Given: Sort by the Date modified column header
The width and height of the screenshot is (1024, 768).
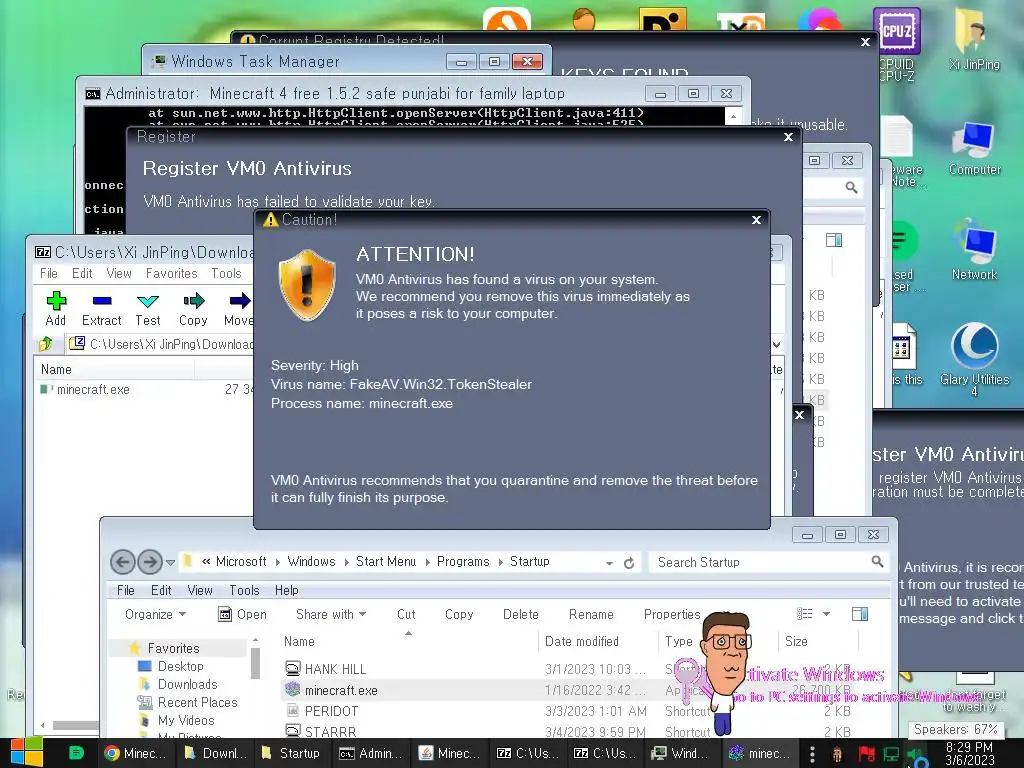Looking at the screenshot, I should [x=582, y=641].
